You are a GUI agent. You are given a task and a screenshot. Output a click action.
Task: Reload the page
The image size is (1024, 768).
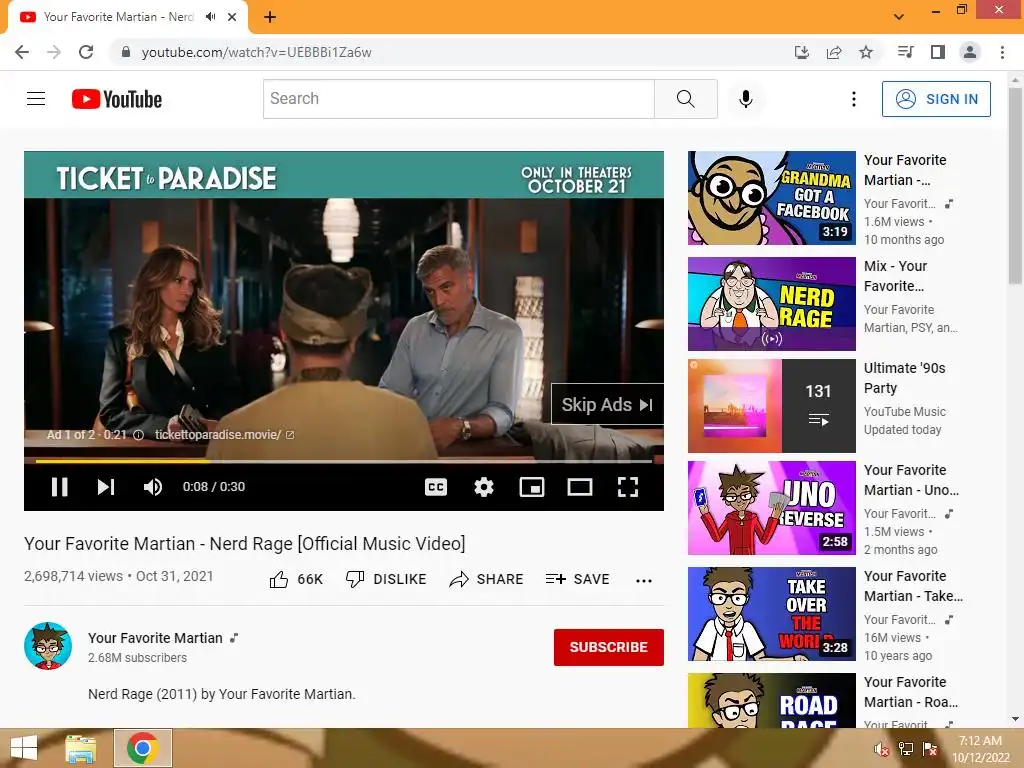point(86,52)
